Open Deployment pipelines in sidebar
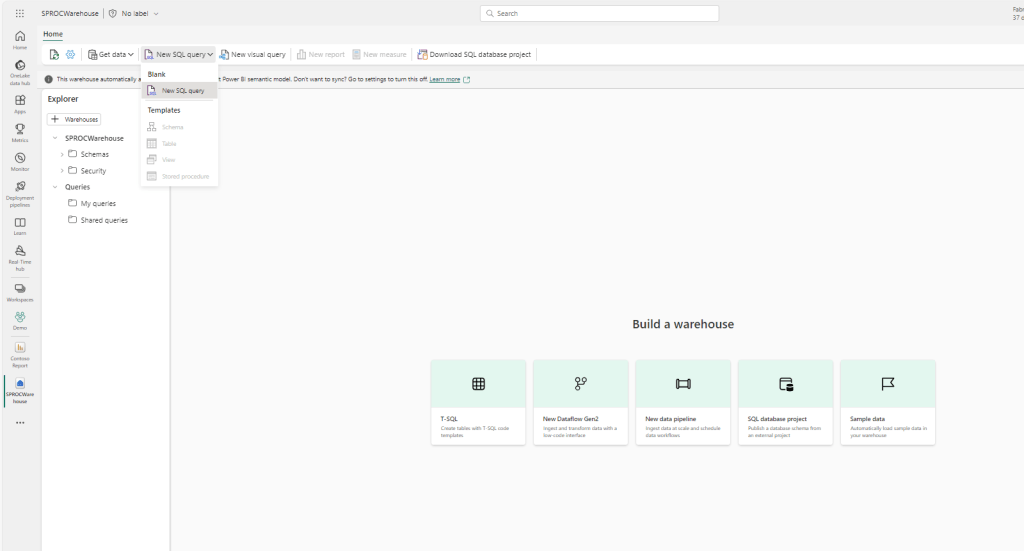 [x=20, y=193]
